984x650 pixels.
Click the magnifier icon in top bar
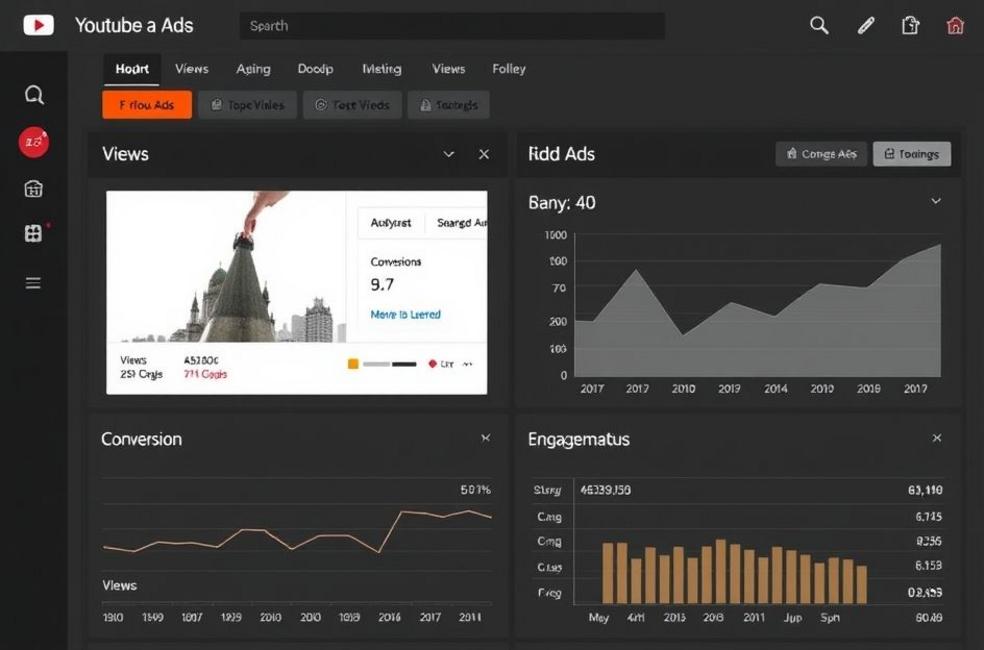819,26
